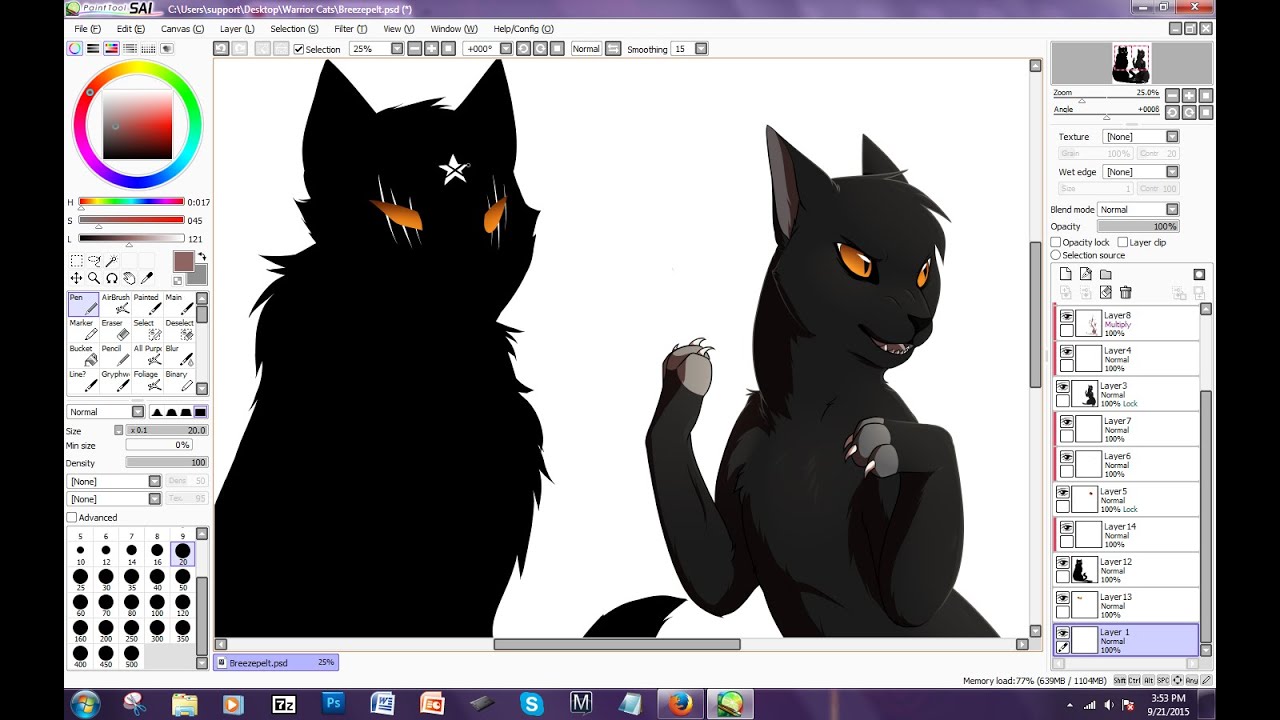Select the Bucket fill tool
This screenshot has height=720, width=1280.
coord(83,355)
